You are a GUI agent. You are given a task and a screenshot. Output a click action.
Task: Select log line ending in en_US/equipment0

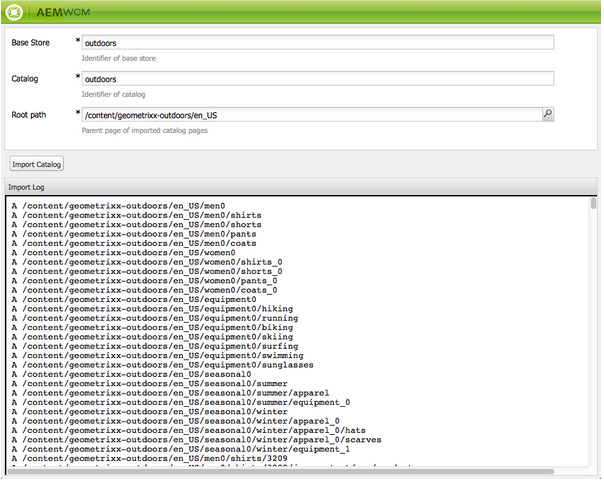[x=134, y=299]
